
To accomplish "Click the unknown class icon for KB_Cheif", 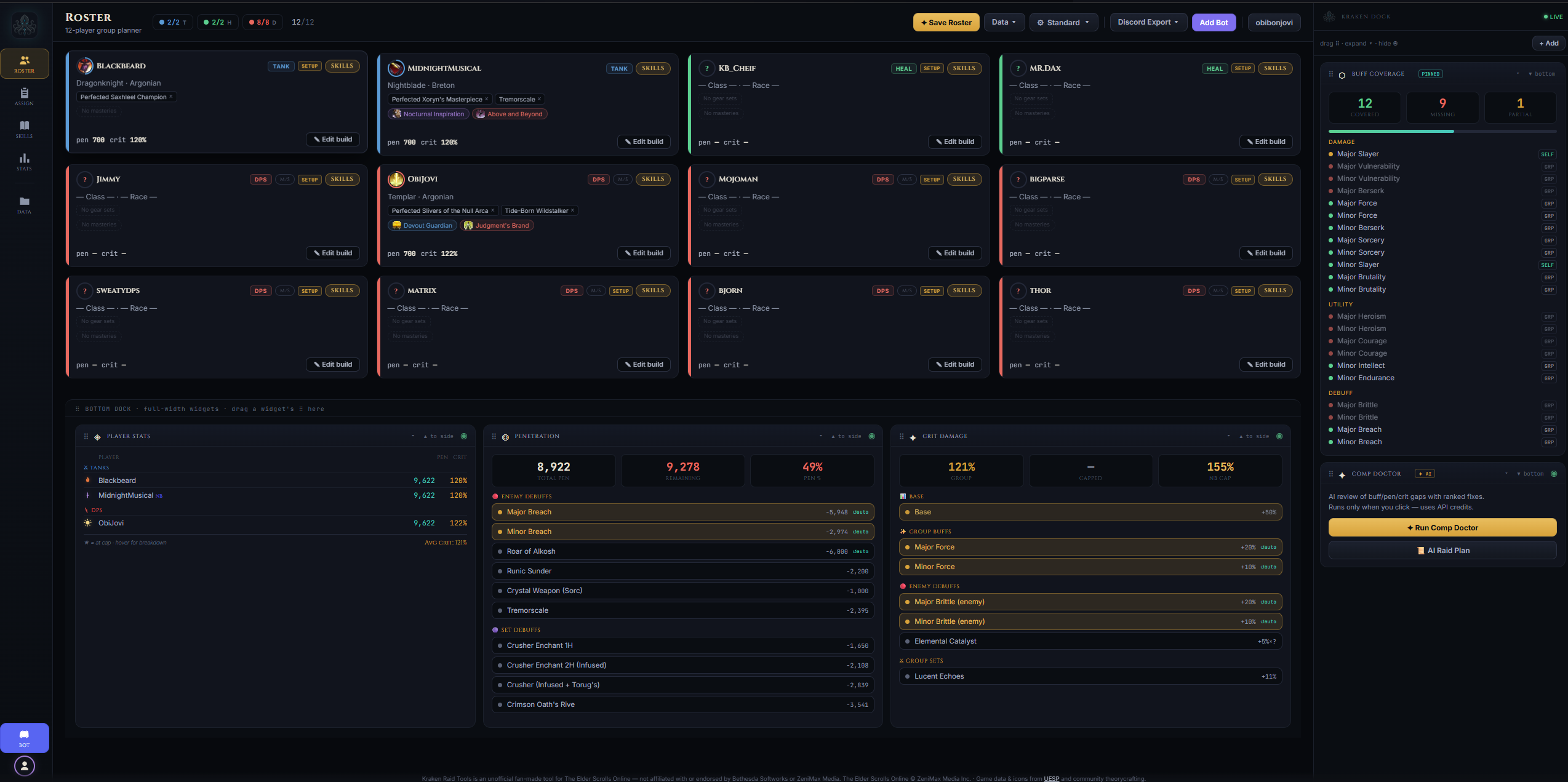I will pyautogui.click(x=707, y=68).
